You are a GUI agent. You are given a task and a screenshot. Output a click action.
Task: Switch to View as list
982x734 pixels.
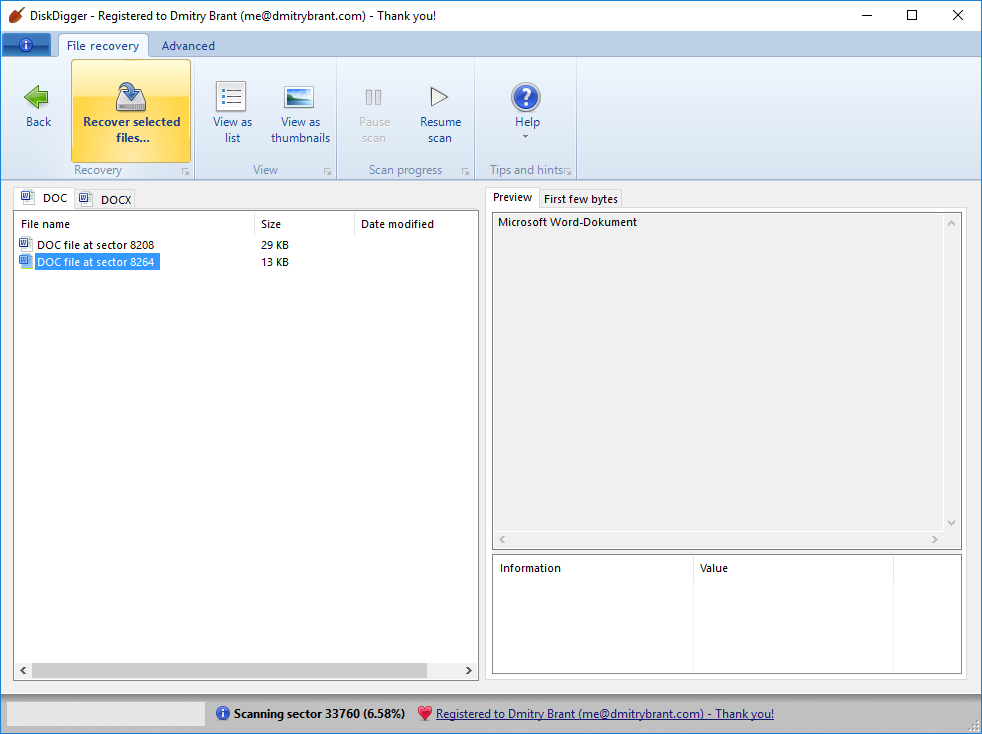click(x=232, y=112)
